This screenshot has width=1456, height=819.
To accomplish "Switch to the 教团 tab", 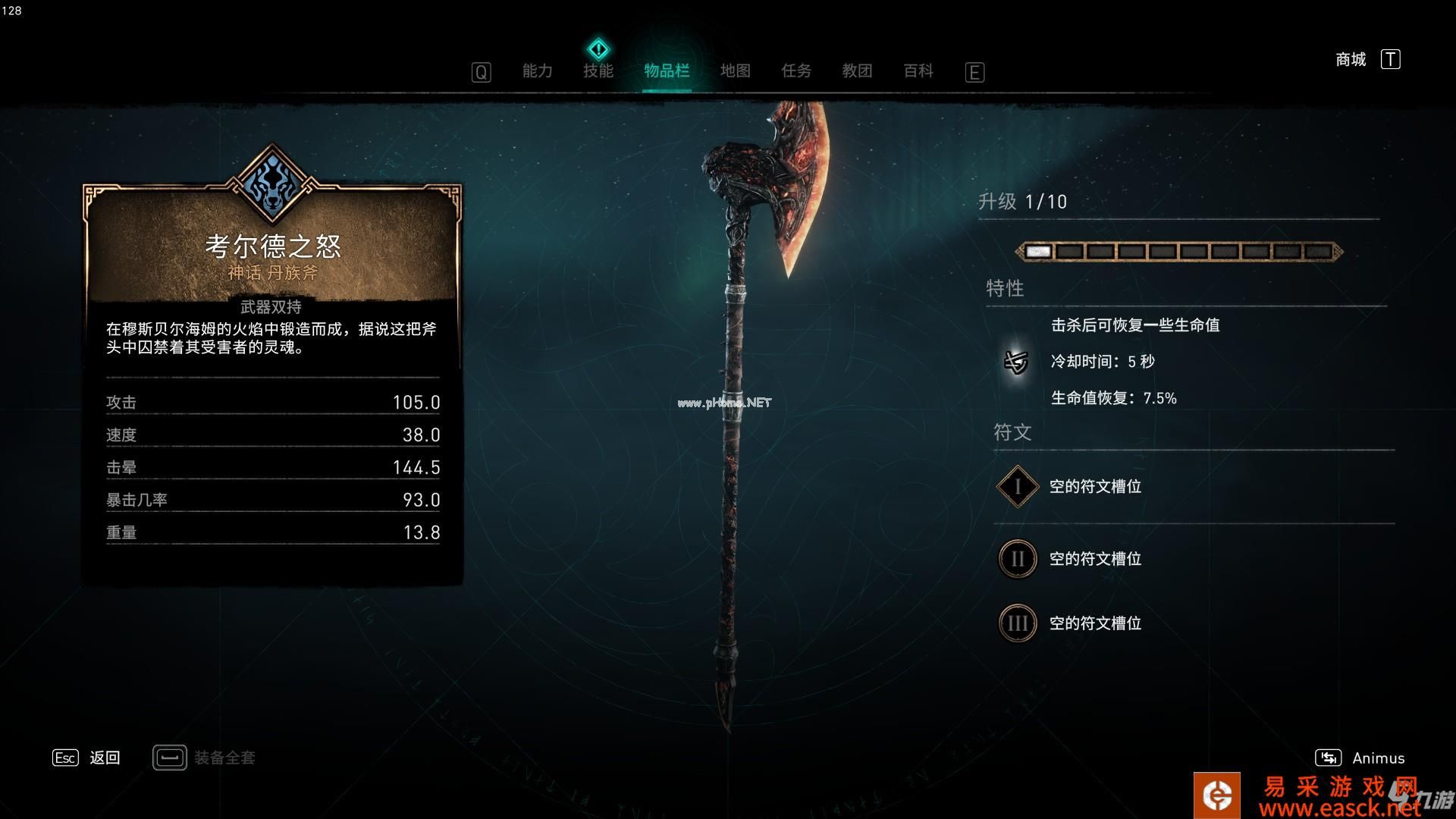I will point(857,71).
